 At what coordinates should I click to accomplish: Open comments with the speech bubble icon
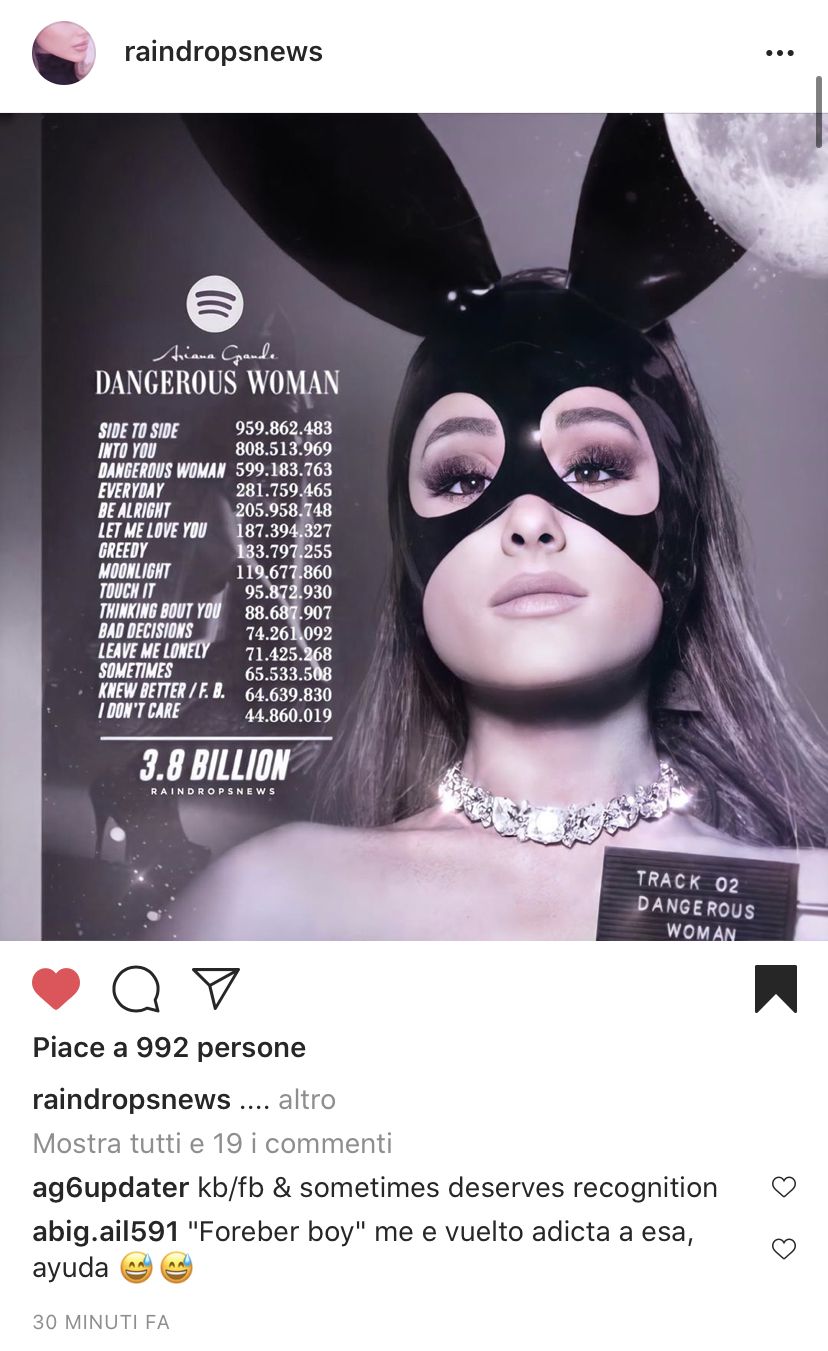click(136, 989)
